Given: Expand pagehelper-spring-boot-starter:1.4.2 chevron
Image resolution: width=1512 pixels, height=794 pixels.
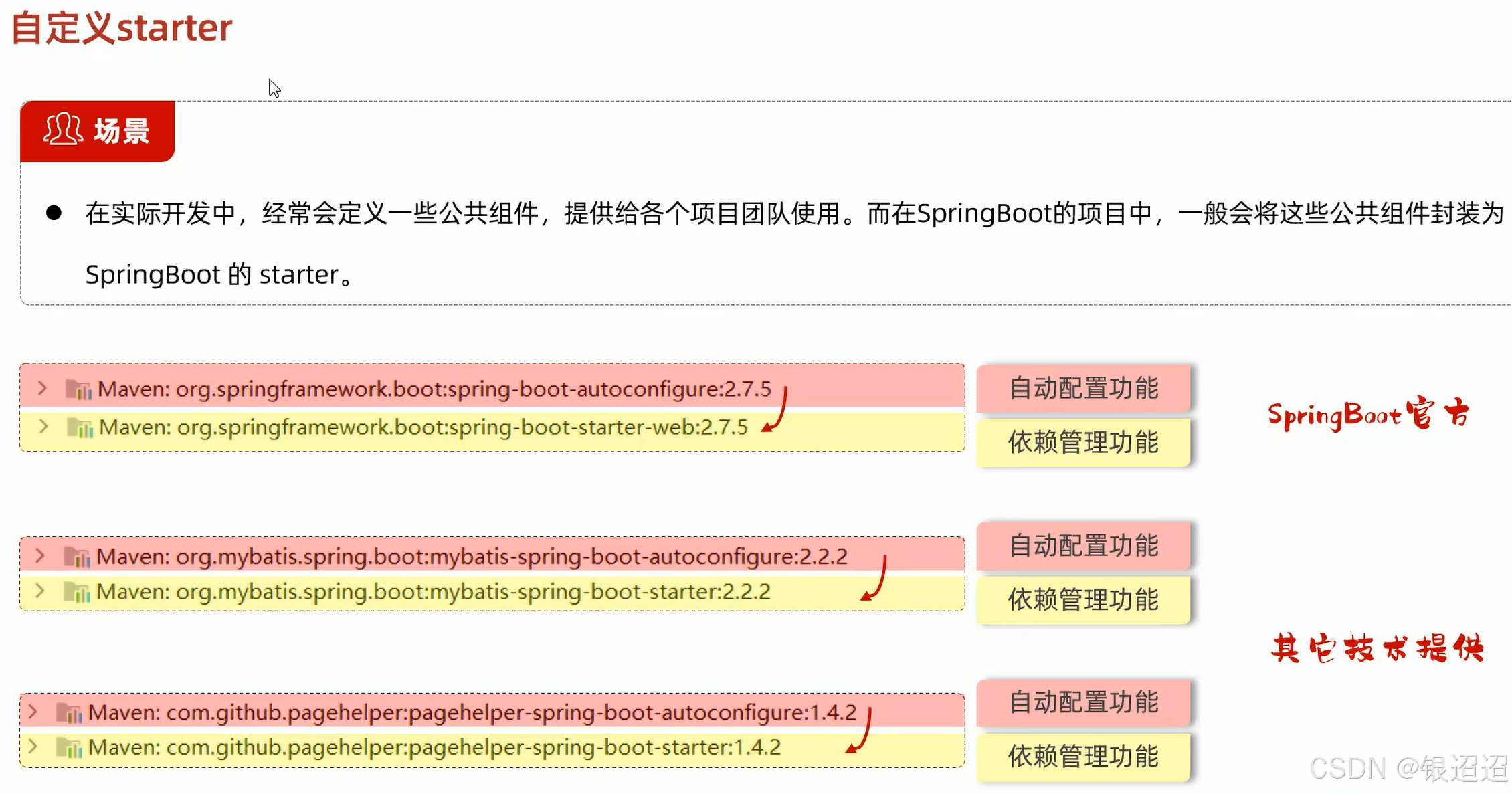Looking at the screenshot, I should coord(33,747).
